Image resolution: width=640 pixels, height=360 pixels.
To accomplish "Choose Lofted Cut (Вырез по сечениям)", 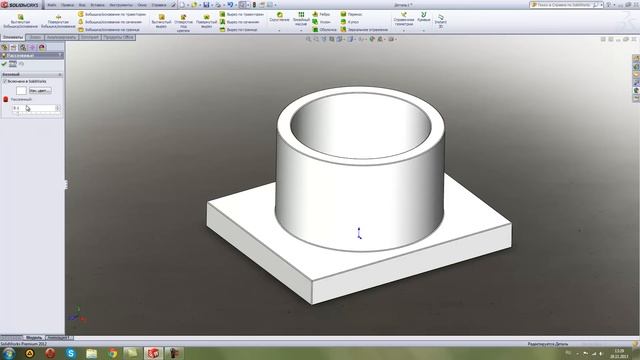I will [239, 22].
